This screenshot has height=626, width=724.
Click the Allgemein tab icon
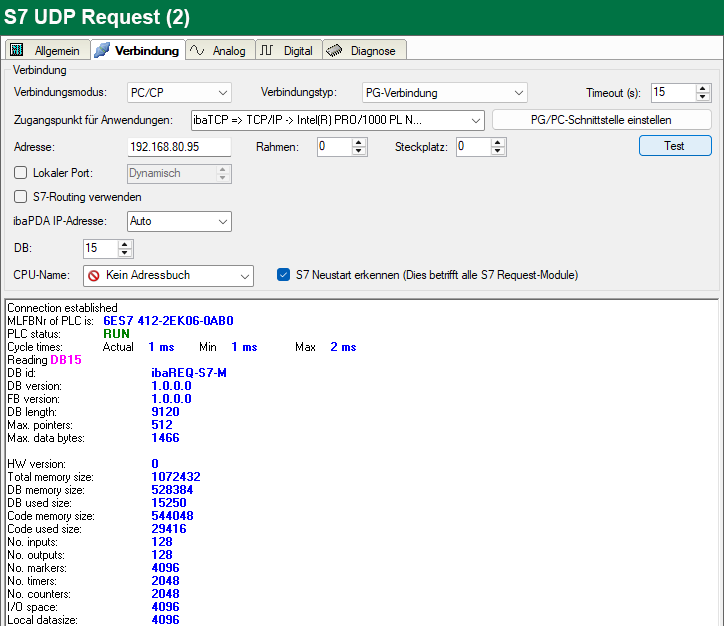click(17, 51)
